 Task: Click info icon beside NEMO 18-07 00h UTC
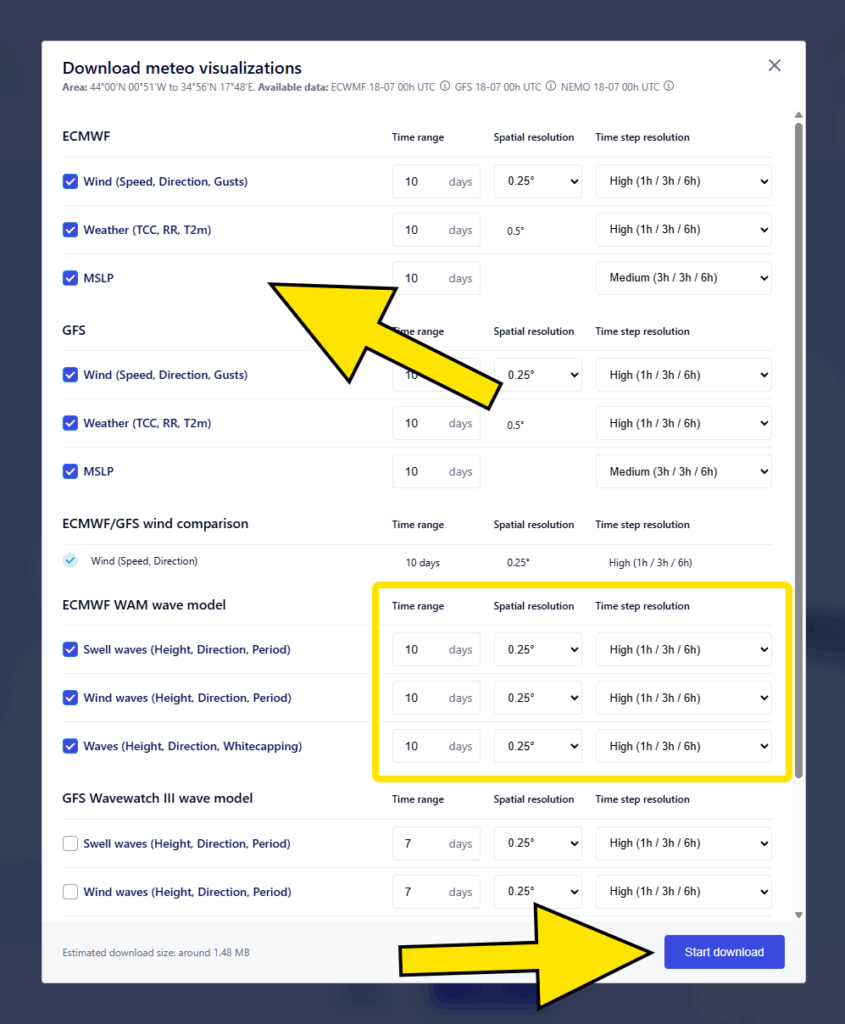[669, 86]
